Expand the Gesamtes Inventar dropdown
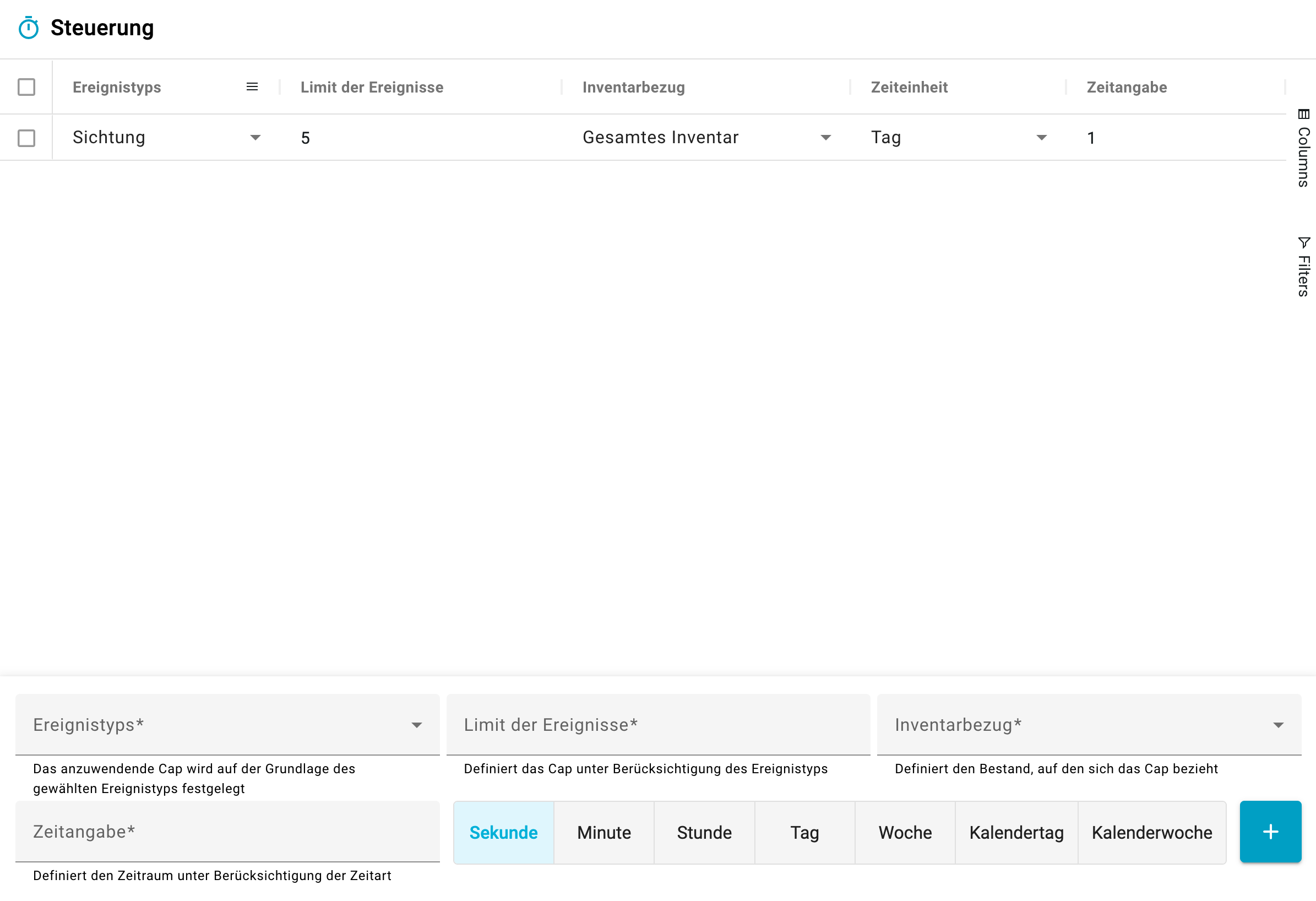Screen dimensions: 1316x901 [825, 138]
